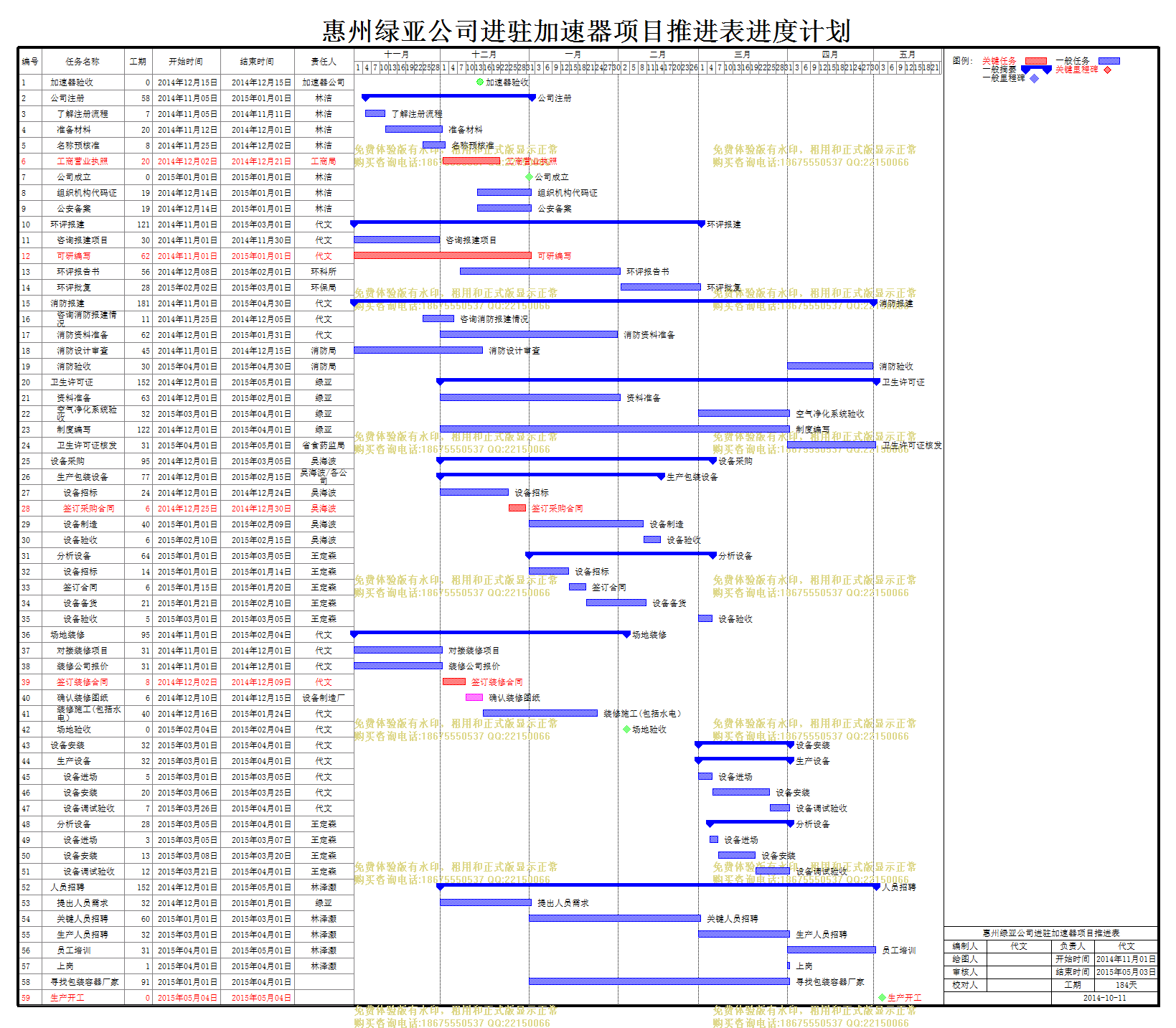Click the red 签订采购合同 Gantt bar
The image size is (1176, 1028).
pyautogui.click(x=517, y=508)
